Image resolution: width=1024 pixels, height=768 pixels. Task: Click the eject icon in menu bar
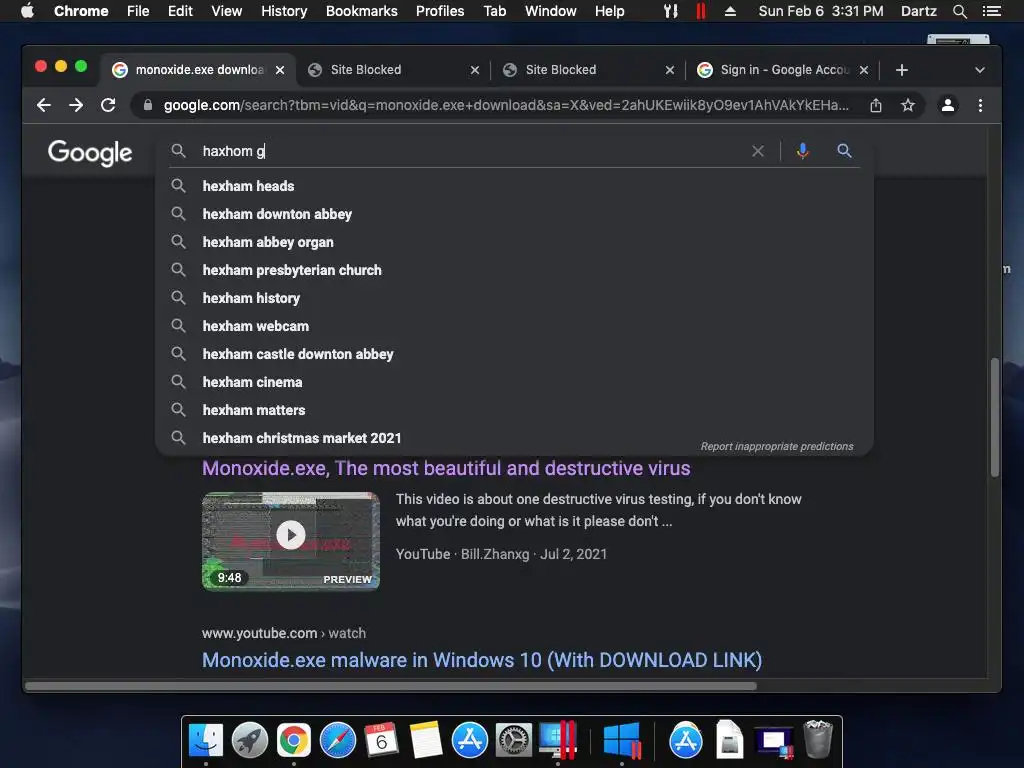tap(730, 11)
